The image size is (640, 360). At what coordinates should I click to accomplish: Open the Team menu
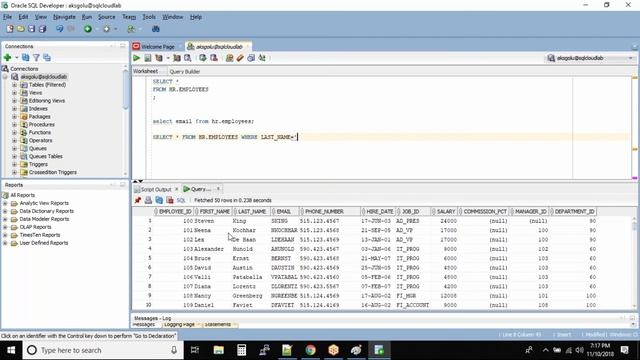click(x=129, y=17)
